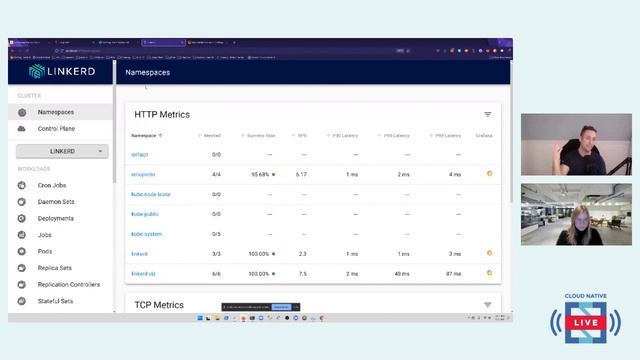Open the HTTP Metrics filter icon

(488, 115)
